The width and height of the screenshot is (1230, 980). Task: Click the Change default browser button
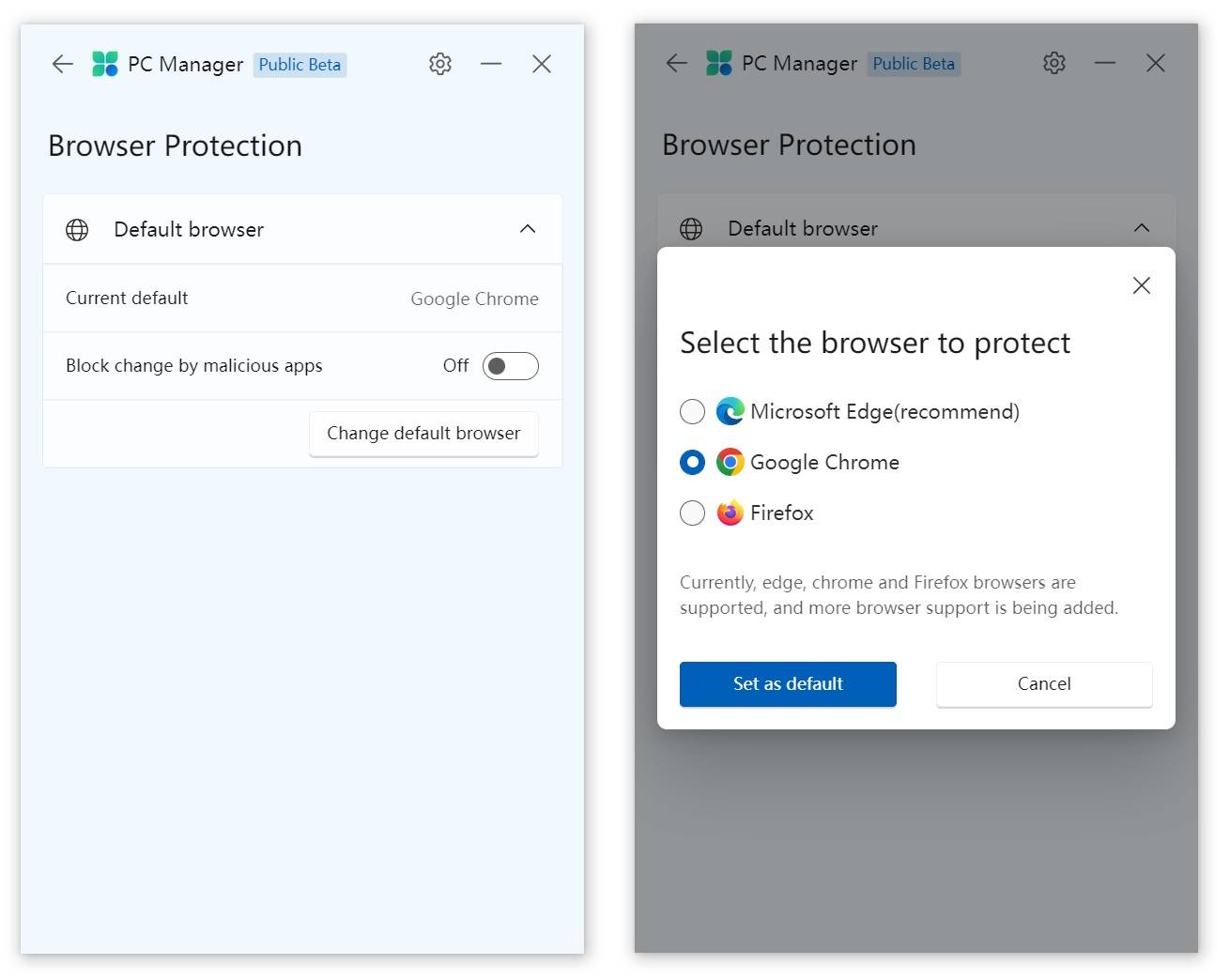[423, 433]
